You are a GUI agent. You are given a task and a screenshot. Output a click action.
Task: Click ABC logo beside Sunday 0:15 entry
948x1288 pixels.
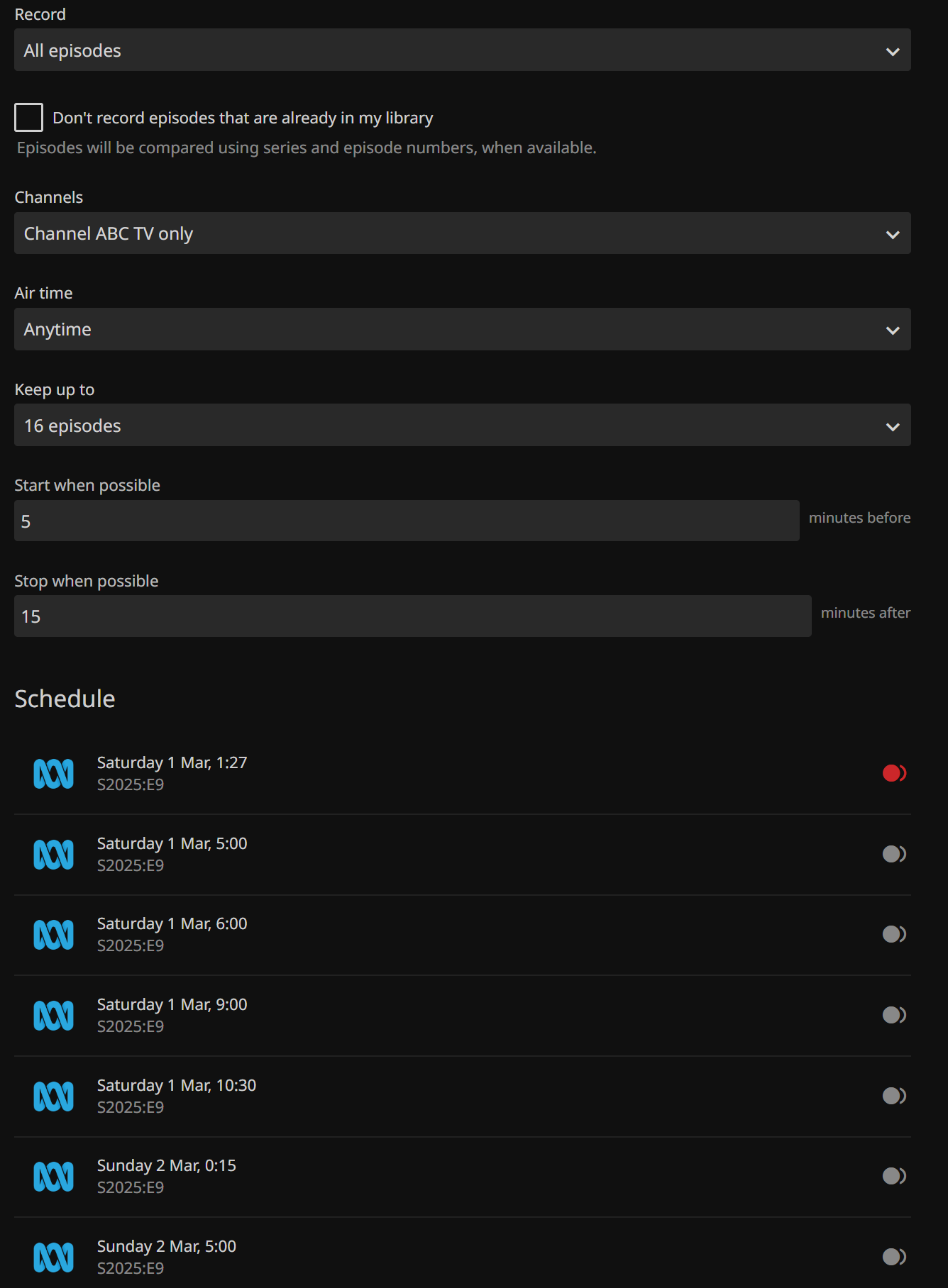pyautogui.click(x=54, y=1177)
